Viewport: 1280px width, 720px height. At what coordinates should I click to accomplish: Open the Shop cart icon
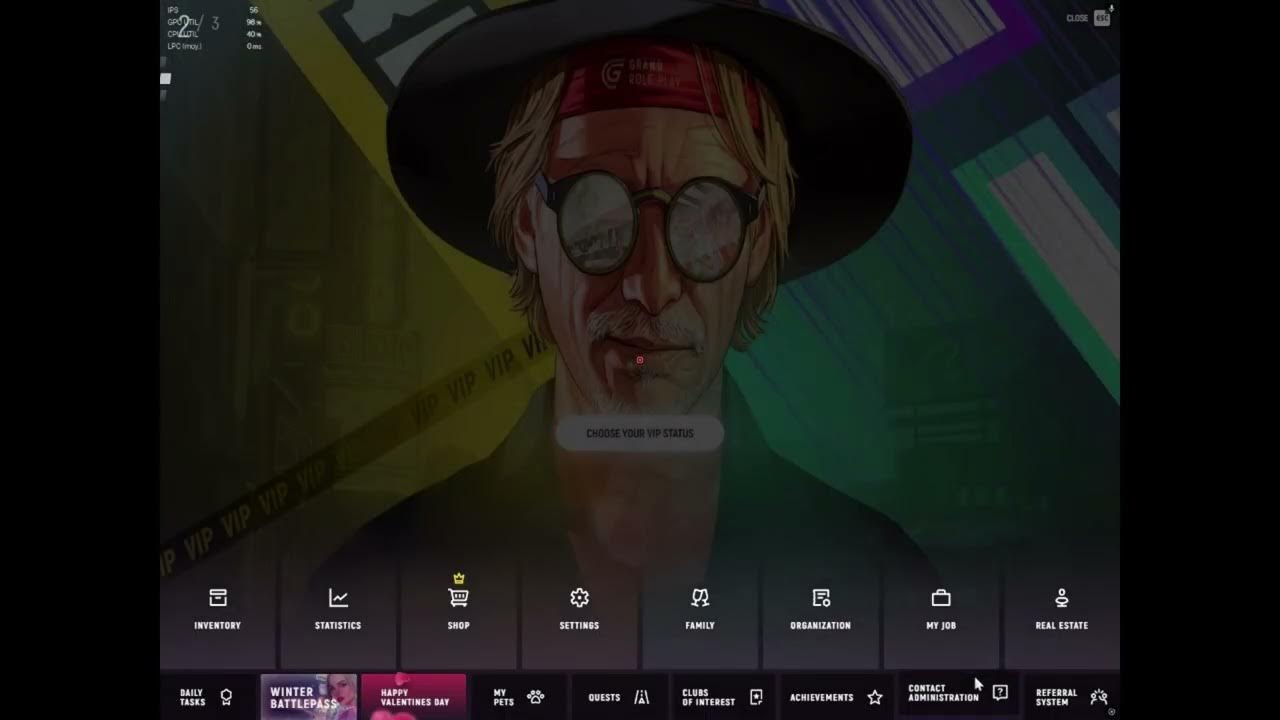pos(459,597)
